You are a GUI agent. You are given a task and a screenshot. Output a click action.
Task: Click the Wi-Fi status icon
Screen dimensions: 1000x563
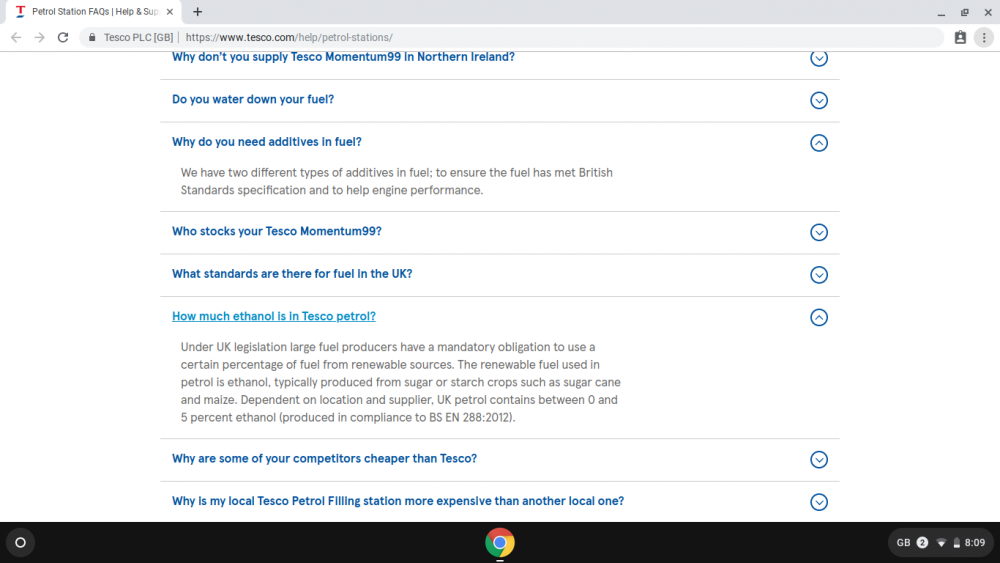tap(941, 543)
